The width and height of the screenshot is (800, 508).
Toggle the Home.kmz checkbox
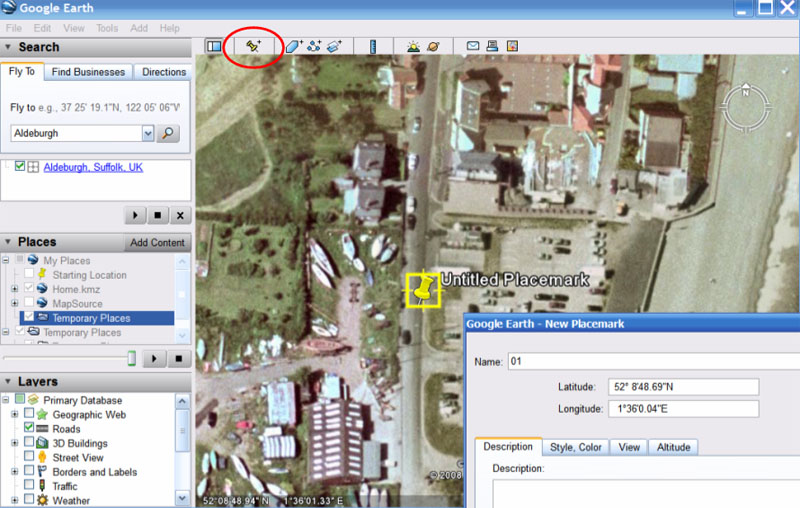coord(29,288)
